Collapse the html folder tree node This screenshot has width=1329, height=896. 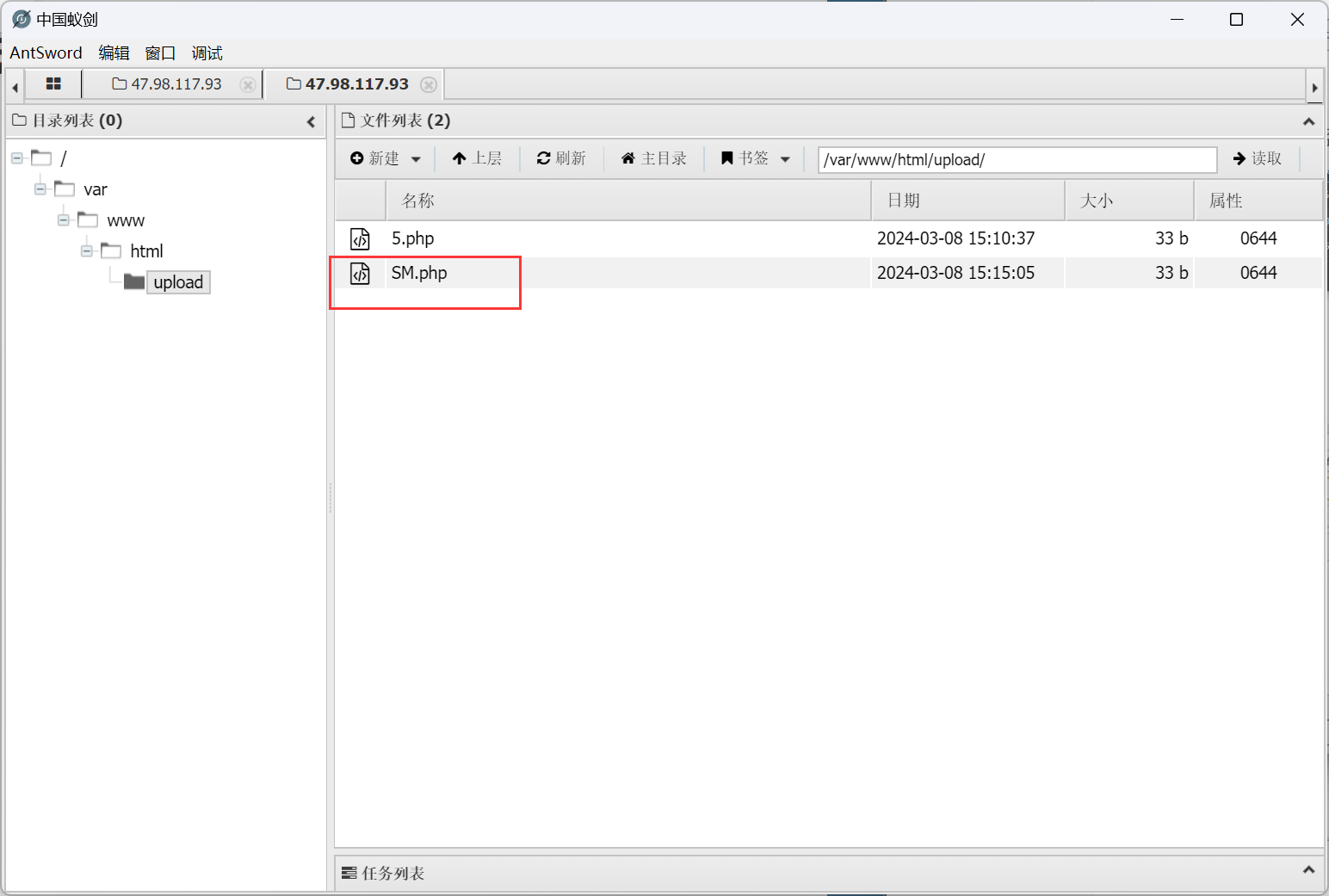pos(87,251)
